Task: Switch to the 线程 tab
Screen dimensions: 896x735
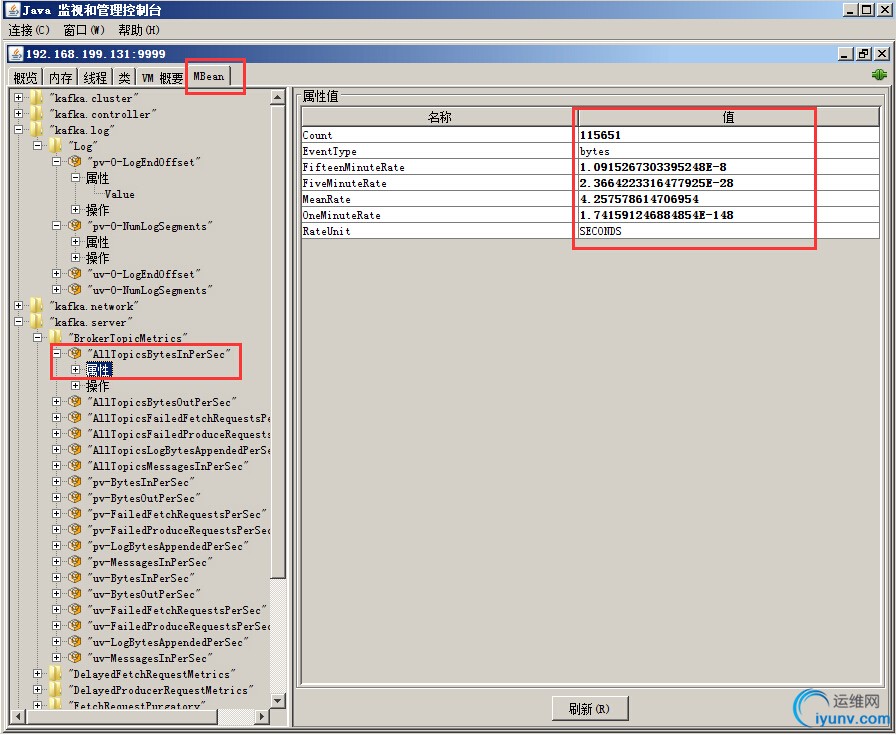Action: (x=95, y=77)
